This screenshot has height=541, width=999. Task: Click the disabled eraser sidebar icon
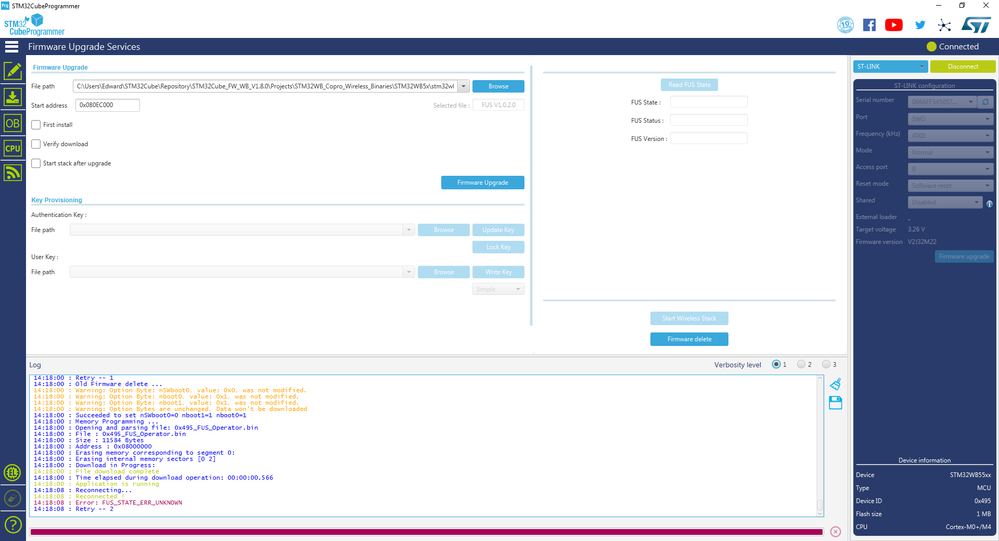click(x=13, y=498)
